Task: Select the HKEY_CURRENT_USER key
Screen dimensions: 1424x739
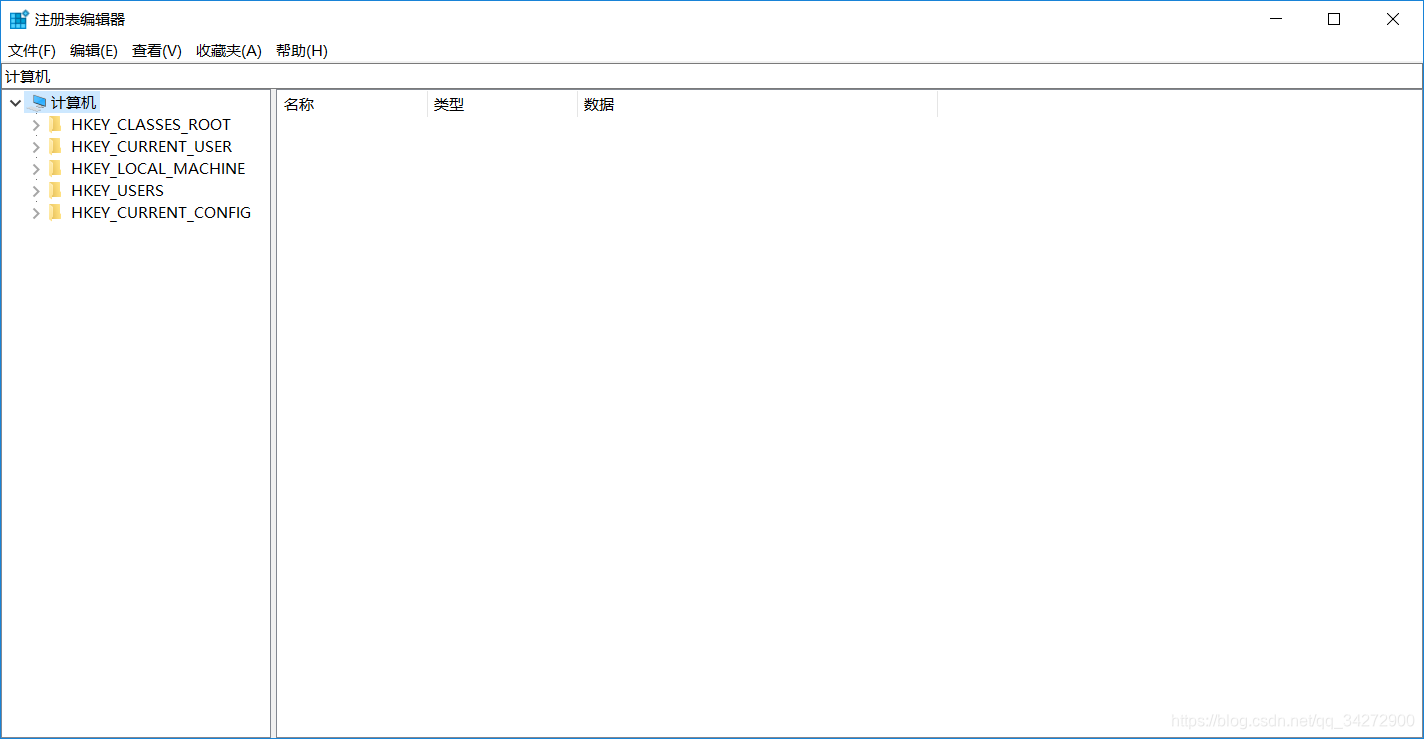Action: [x=152, y=147]
